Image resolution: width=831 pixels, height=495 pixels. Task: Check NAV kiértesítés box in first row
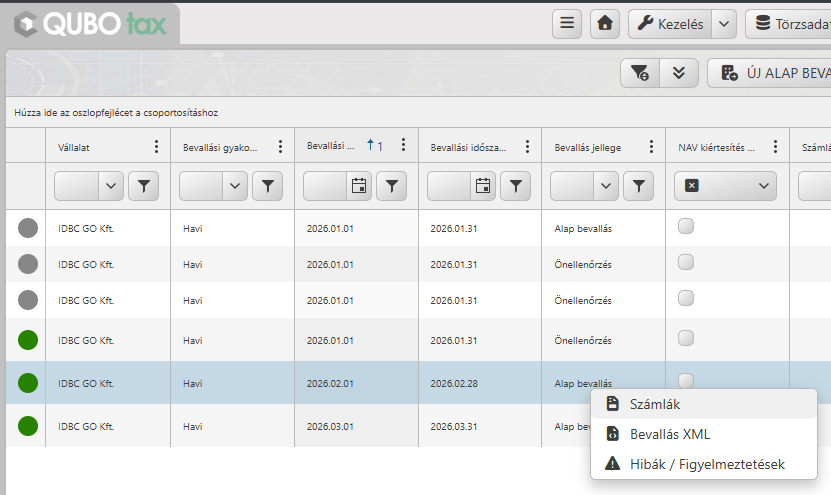pyautogui.click(x=686, y=226)
